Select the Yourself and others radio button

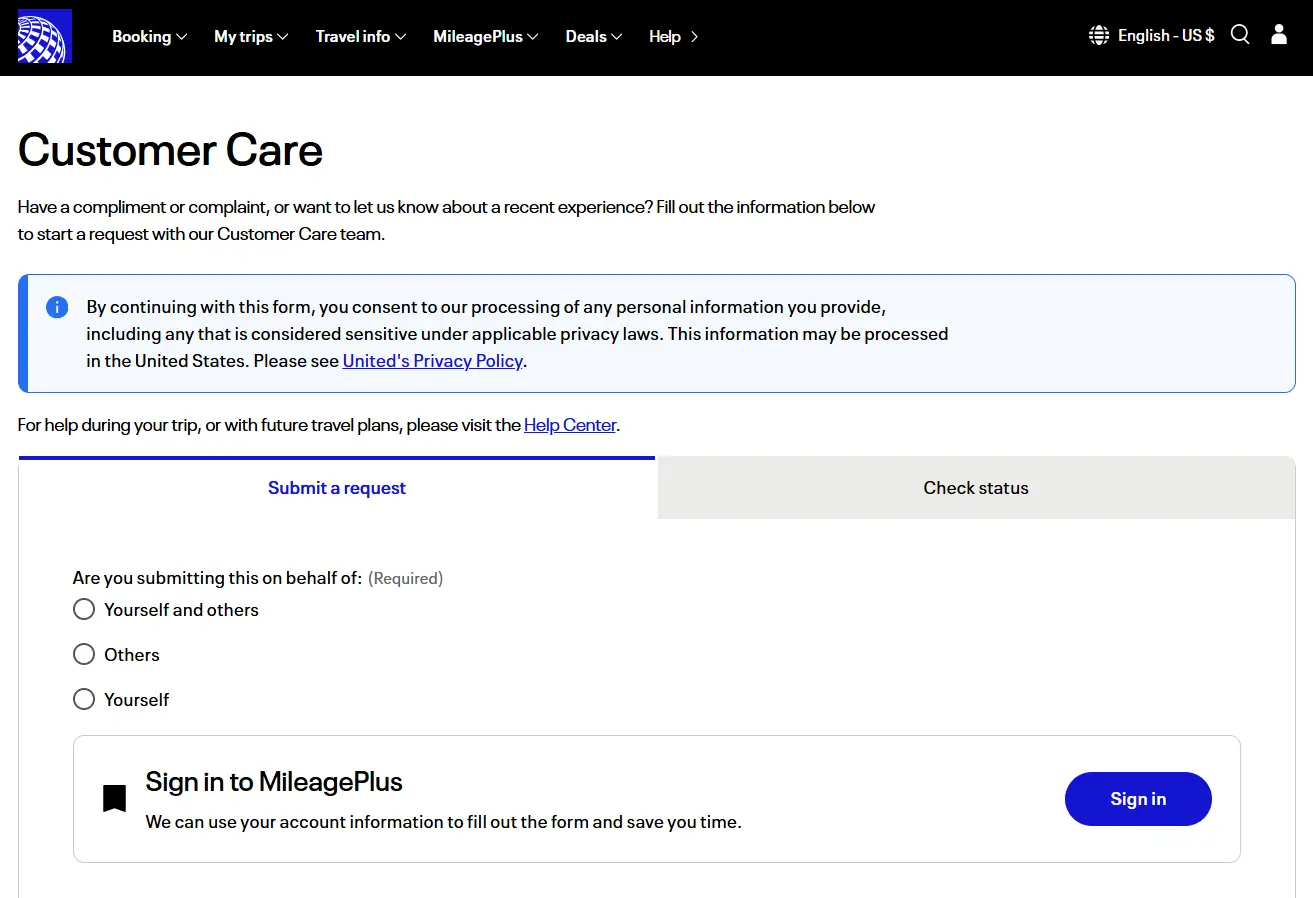click(x=84, y=609)
